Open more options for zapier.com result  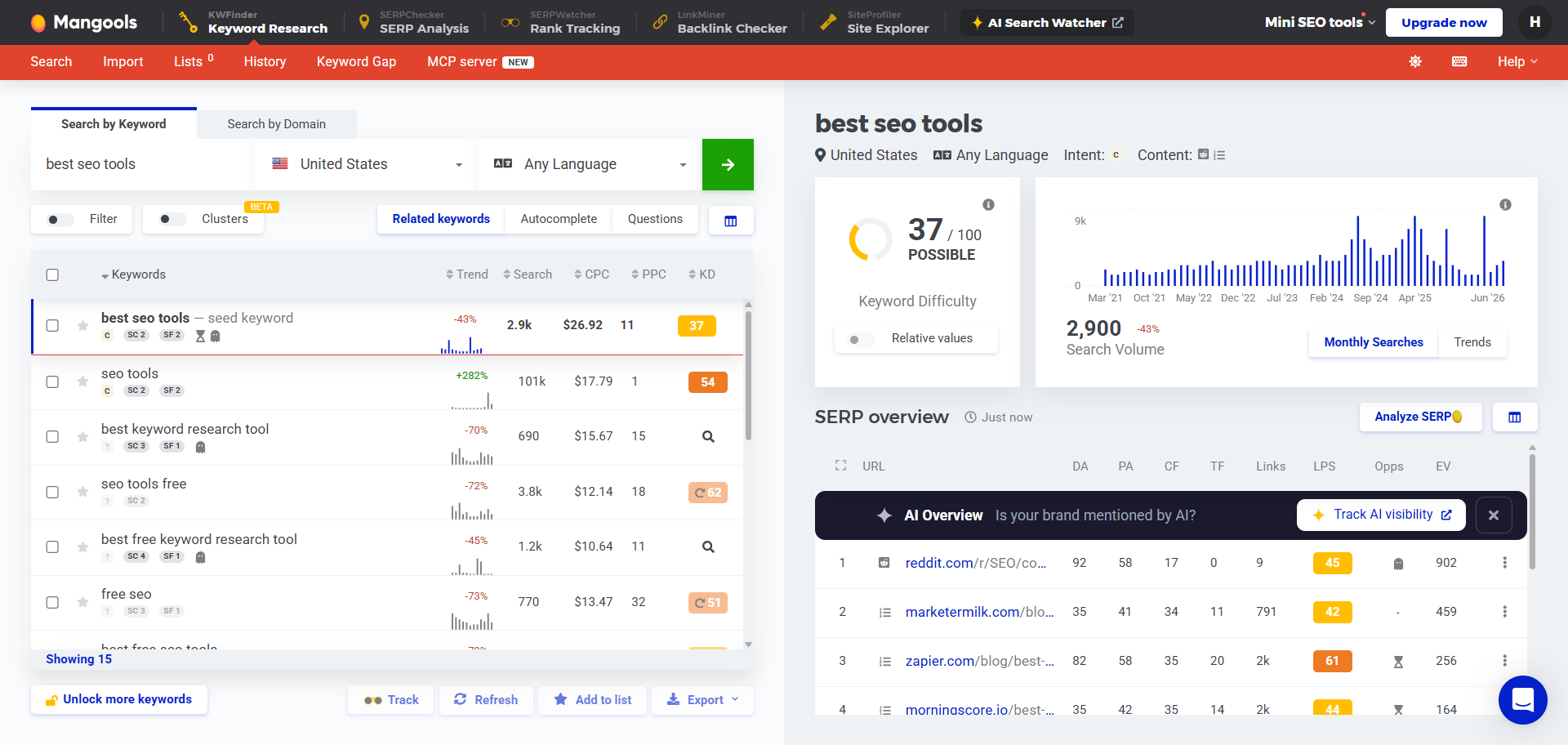pyautogui.click(x=1504, y=661)
